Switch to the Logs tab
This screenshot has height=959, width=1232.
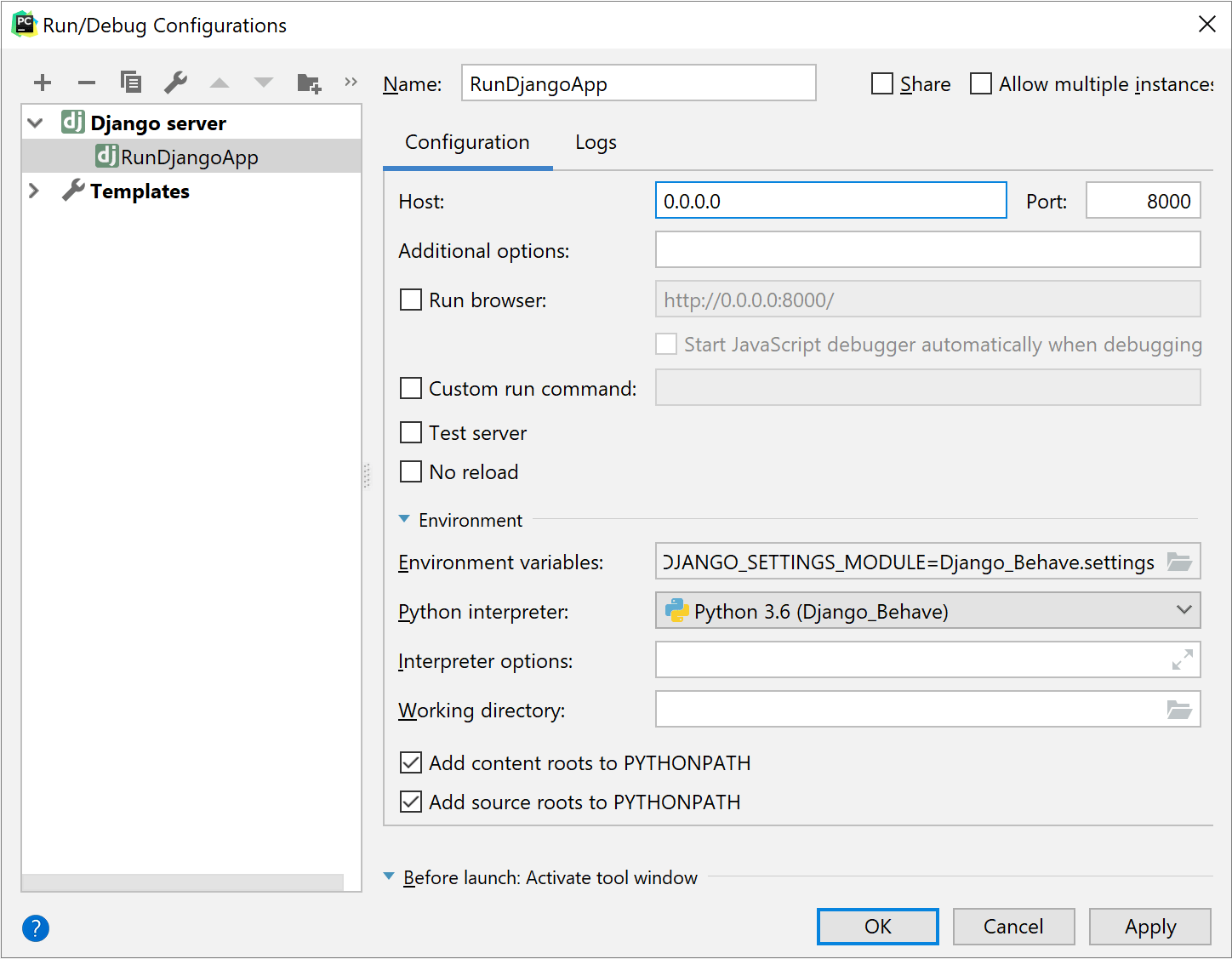[x=596, y=142]
